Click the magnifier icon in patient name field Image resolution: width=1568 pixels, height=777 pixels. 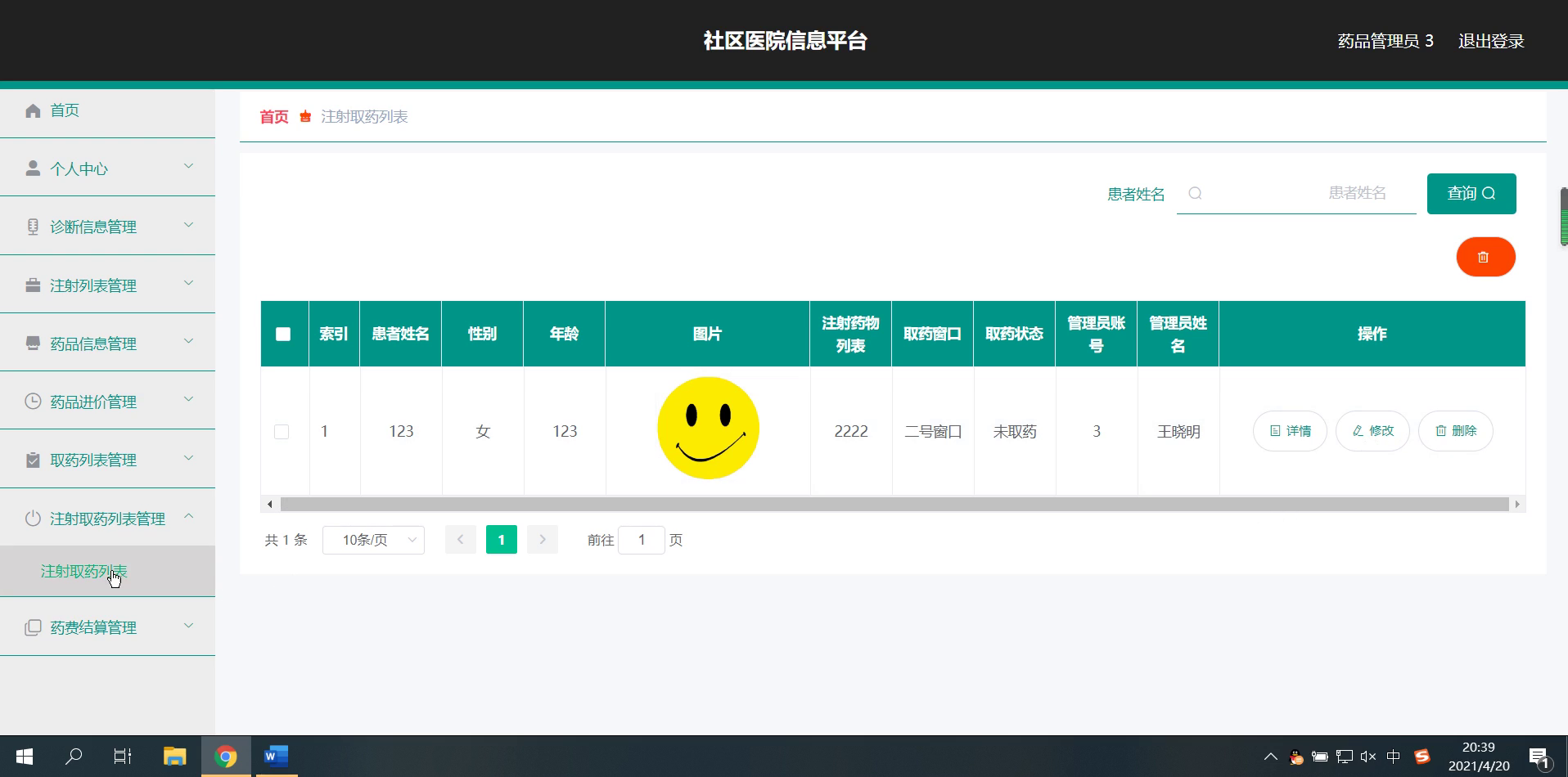tap(1195, 193)
